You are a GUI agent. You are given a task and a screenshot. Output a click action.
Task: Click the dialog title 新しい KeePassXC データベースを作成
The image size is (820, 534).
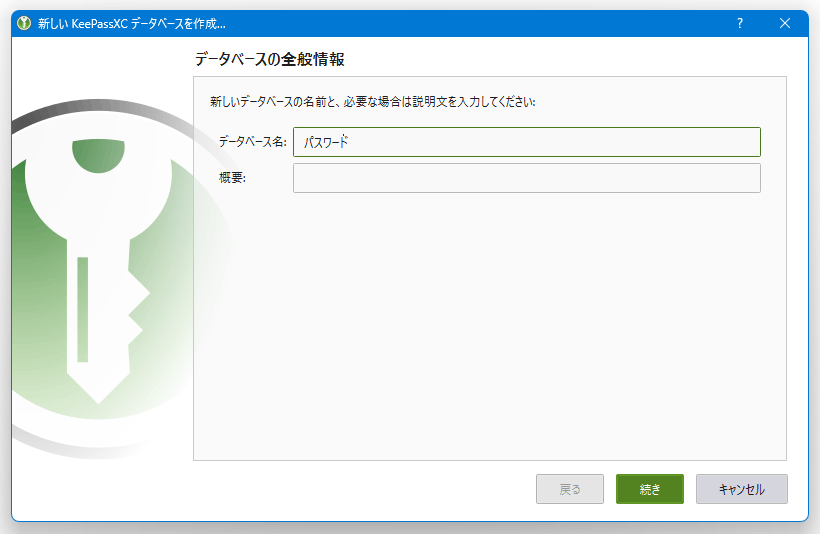pyautogui.click(x=132, y=24)
